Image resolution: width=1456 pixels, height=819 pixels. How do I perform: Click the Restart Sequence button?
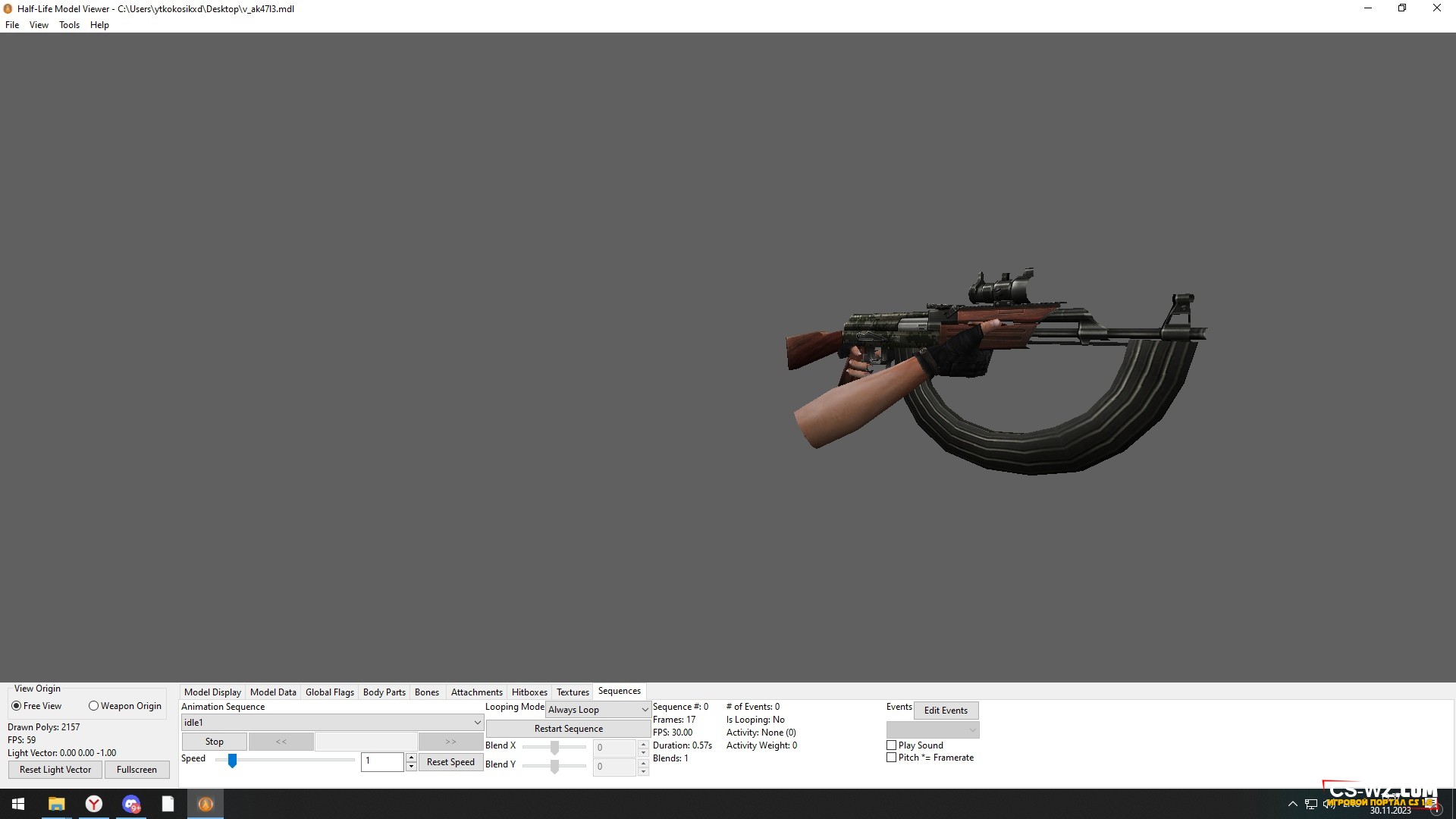[569, 729]
